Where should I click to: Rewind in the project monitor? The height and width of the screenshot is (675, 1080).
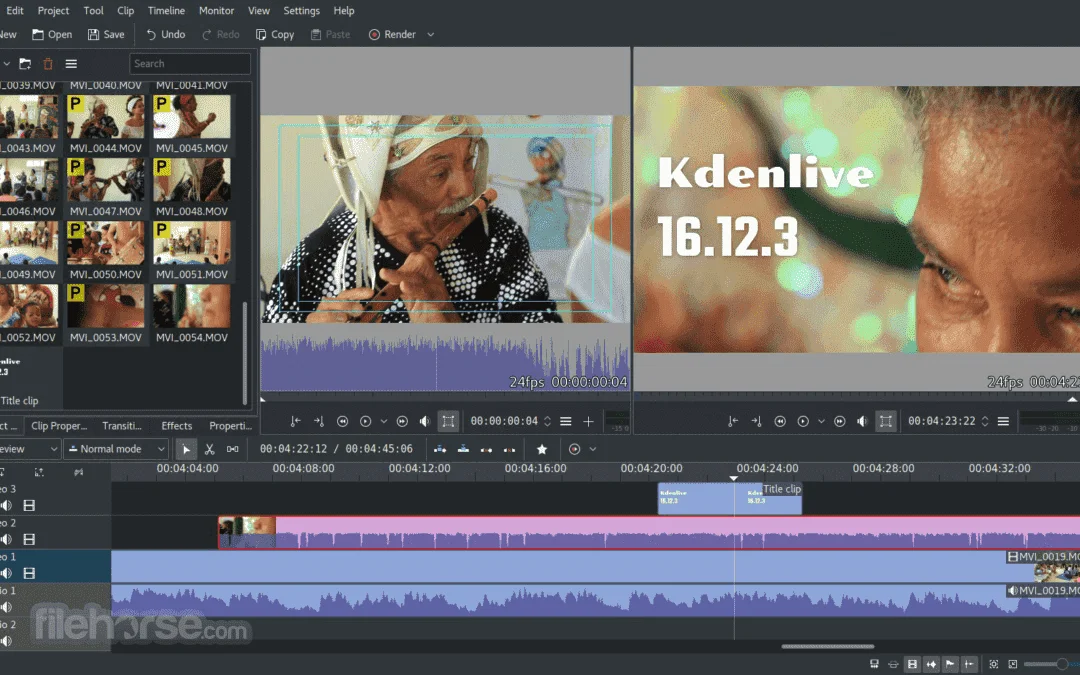click(x=780, y=421)
